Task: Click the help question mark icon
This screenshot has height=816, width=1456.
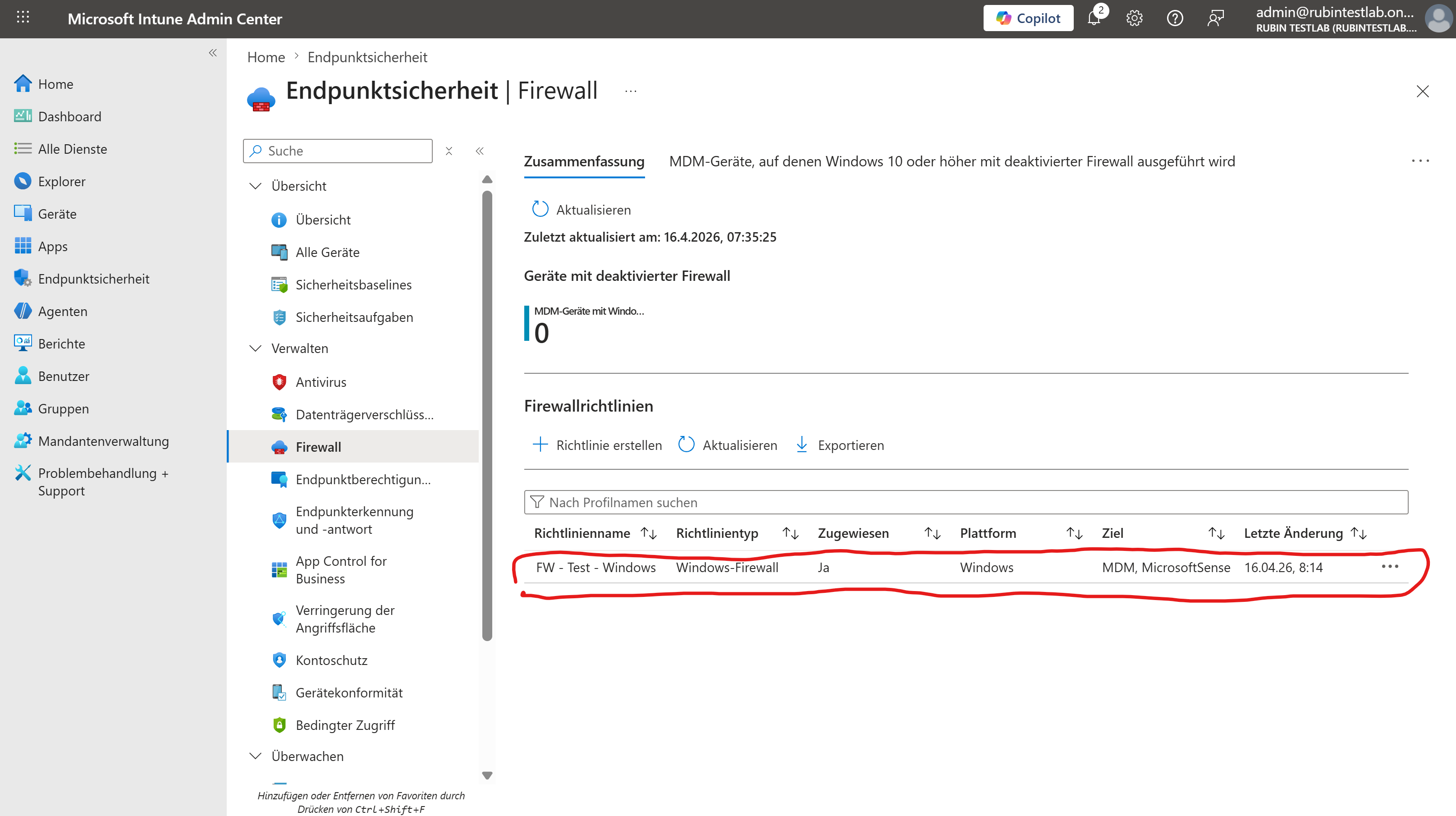Action: [1175, 18]
